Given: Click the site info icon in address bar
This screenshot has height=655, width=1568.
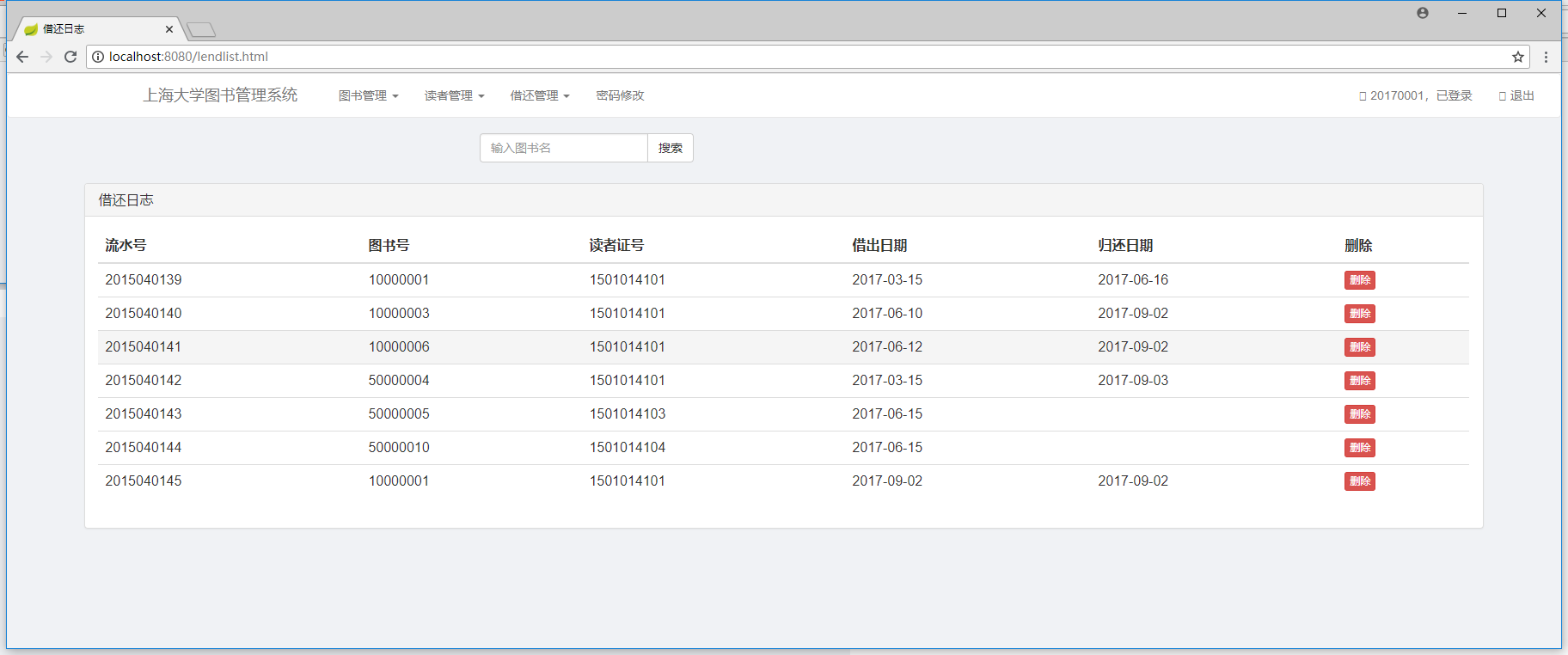Looking at the screenshot, I should (x=98, y=57).
